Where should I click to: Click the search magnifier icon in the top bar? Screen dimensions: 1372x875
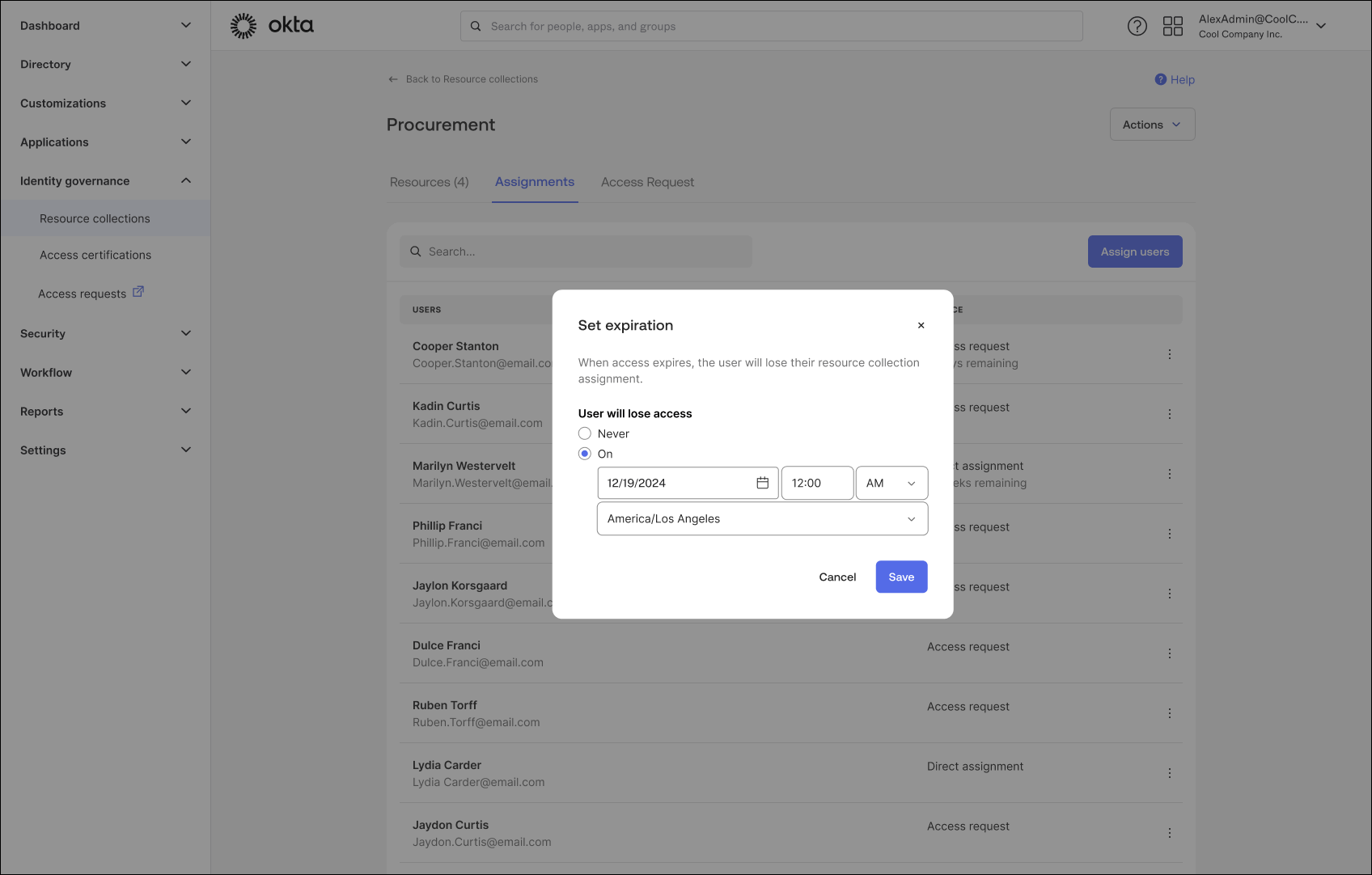pyautogui.click(x=475, y=25)
